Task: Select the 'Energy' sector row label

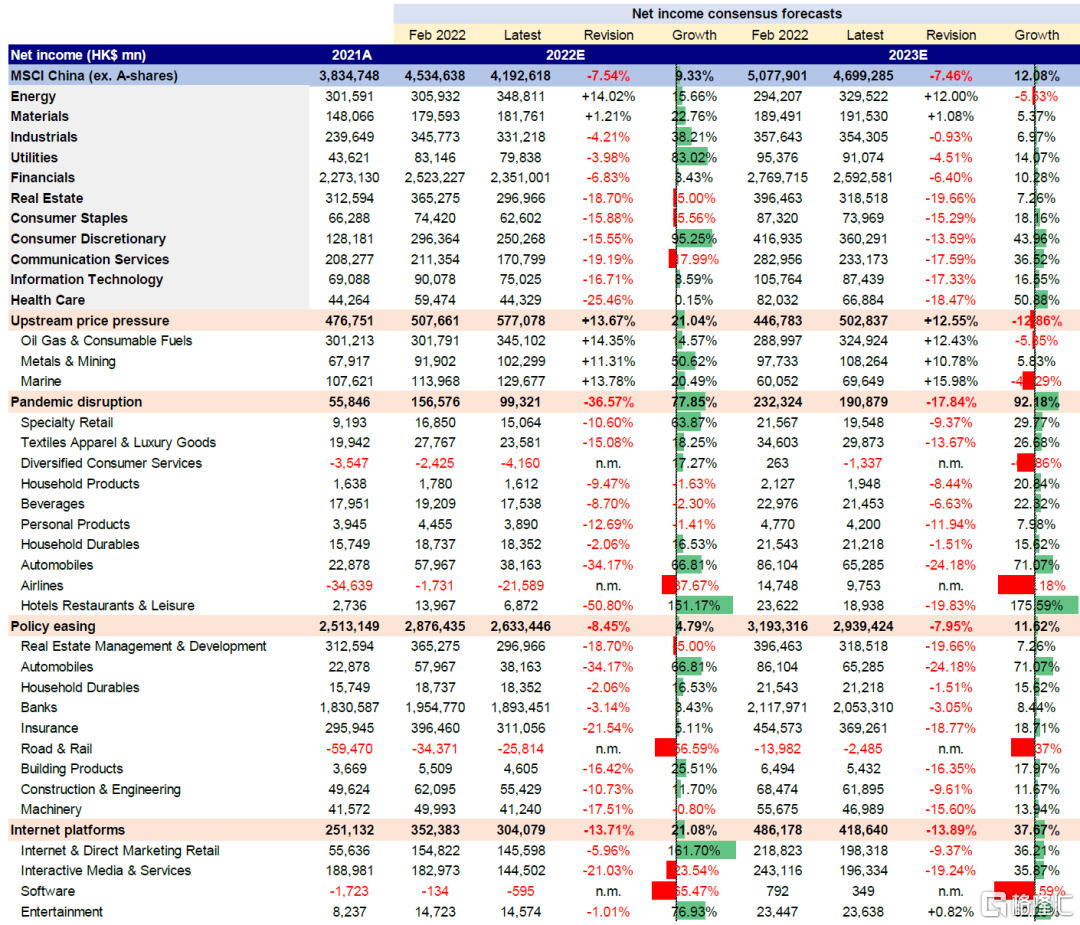Action: [33, 97]
